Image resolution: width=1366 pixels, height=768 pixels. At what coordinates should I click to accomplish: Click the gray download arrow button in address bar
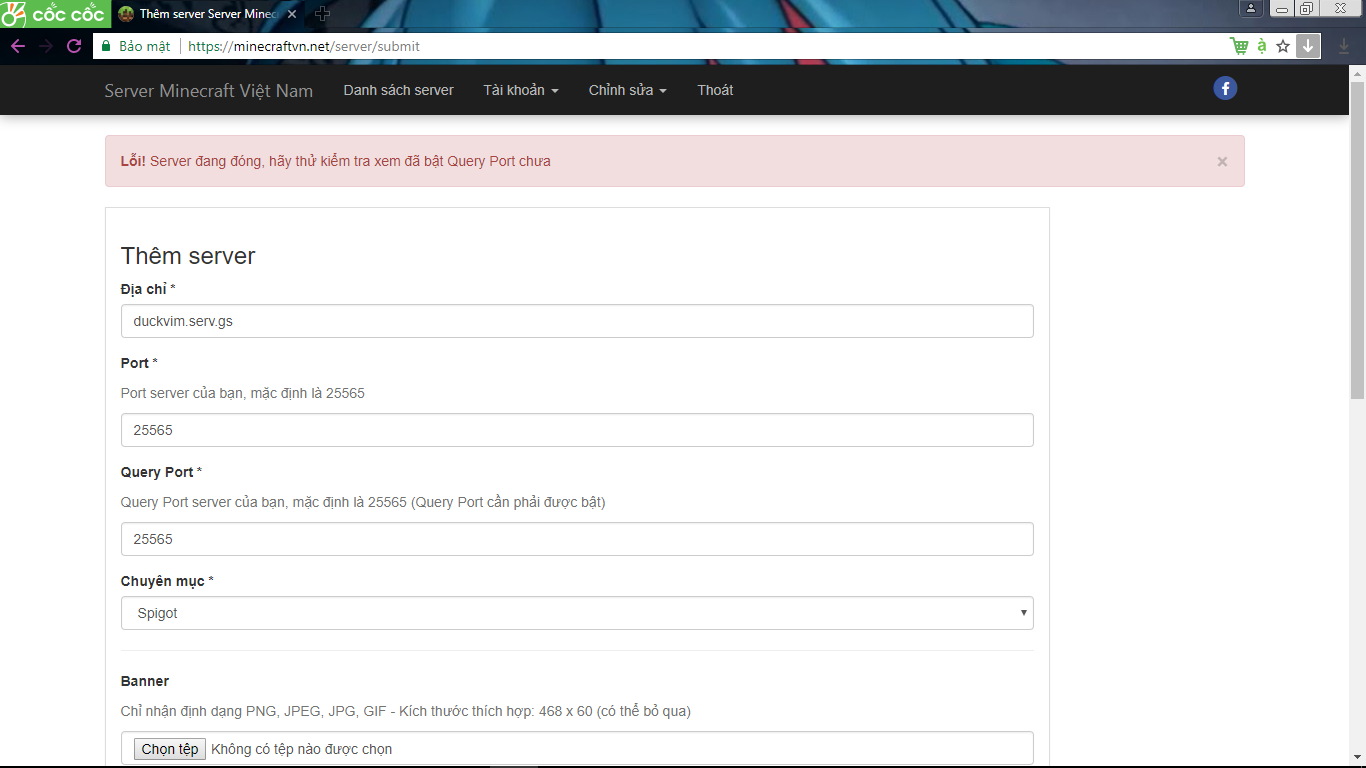pyautogui.click(x=1308, y=46)
